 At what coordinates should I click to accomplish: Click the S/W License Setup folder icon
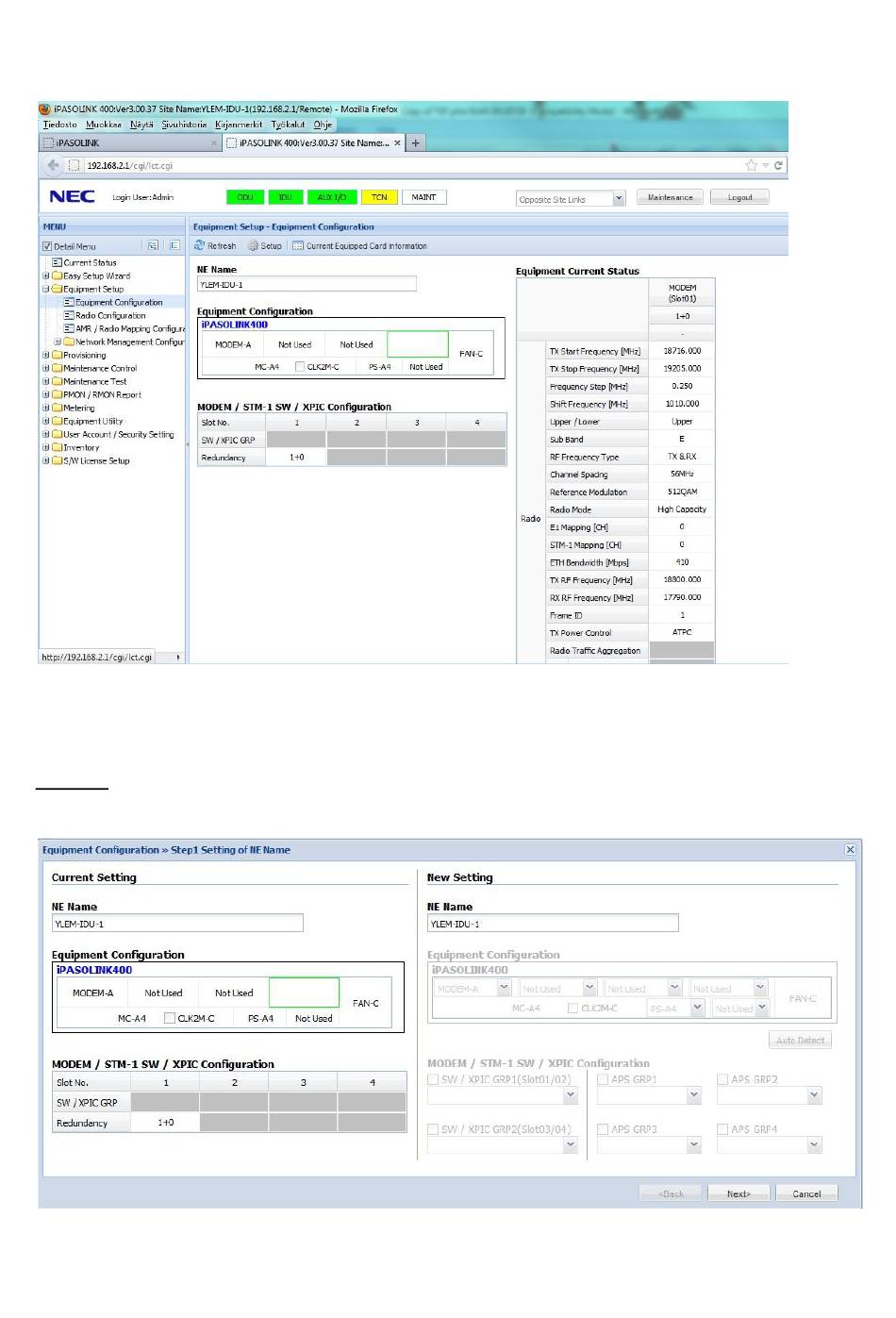pos(57,460)
